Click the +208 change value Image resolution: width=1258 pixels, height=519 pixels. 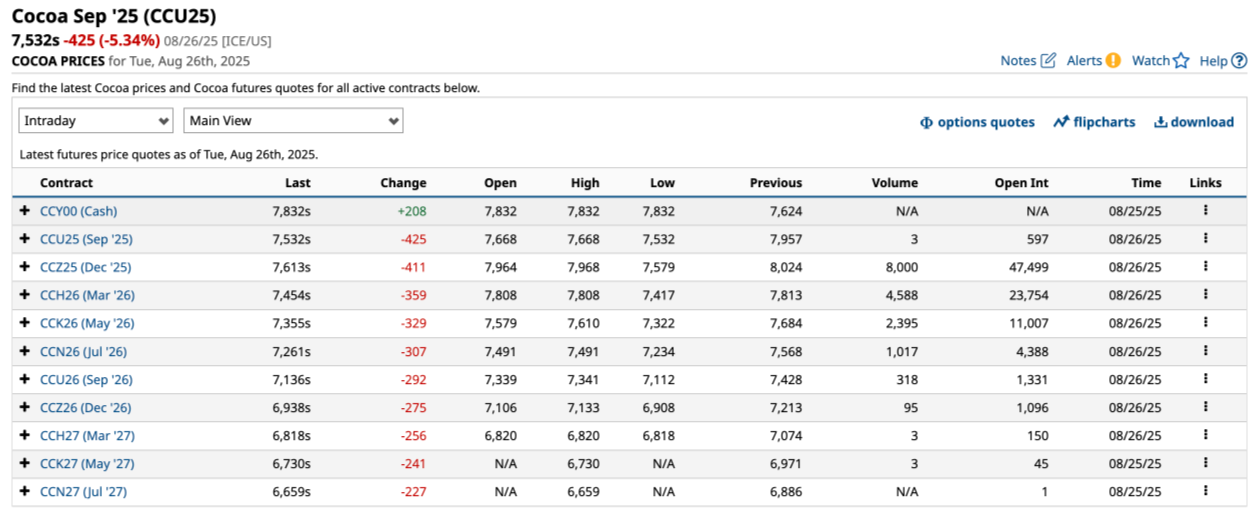(412, 211)
